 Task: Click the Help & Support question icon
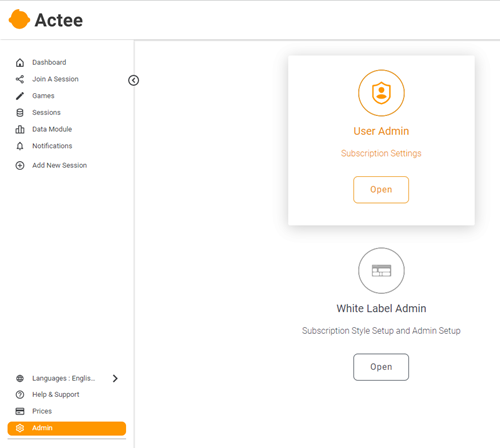pos(20,395)
